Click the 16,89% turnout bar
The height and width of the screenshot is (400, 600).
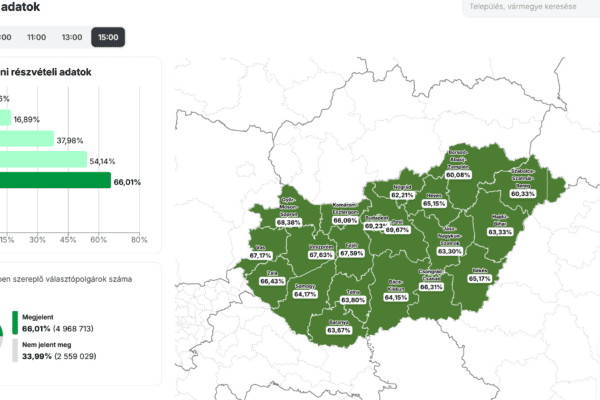[x=5, y=119]
